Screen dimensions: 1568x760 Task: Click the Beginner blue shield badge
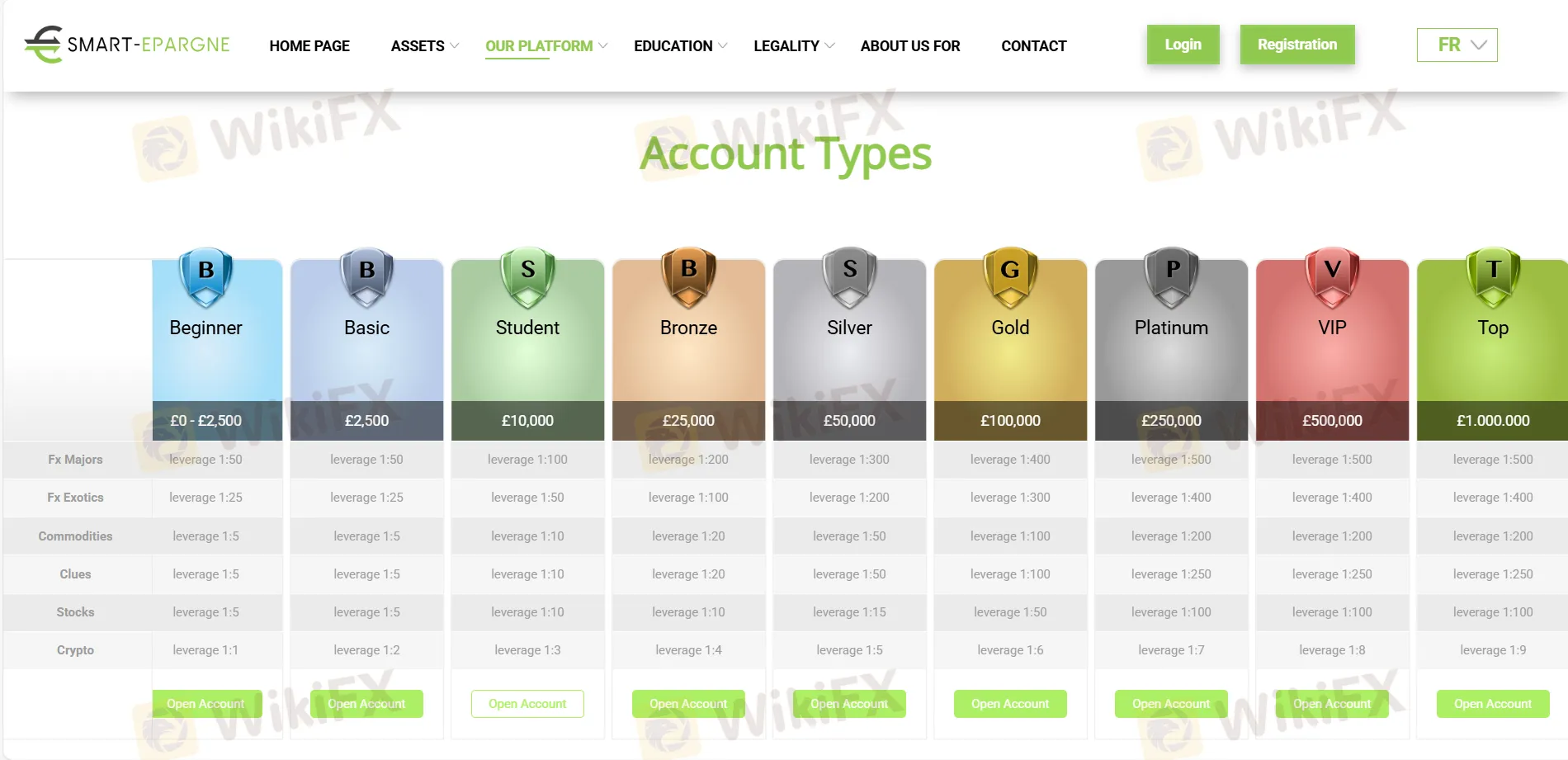pos(205,276)
